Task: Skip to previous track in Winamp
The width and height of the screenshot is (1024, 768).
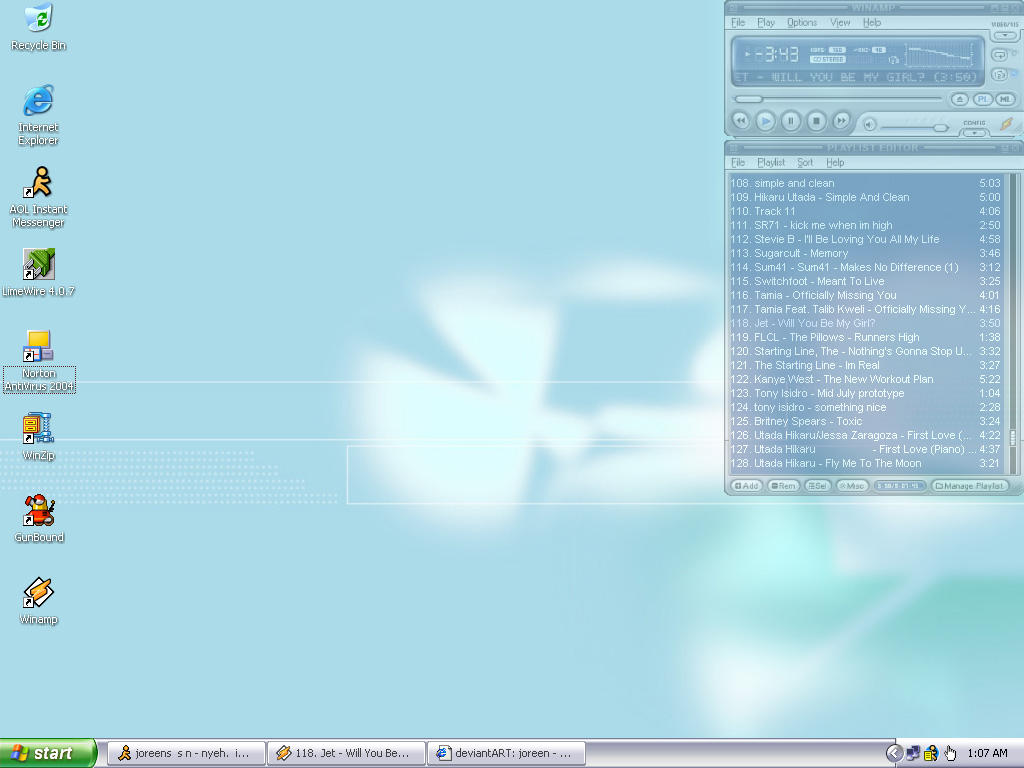Action: click(x=741, y=121)
